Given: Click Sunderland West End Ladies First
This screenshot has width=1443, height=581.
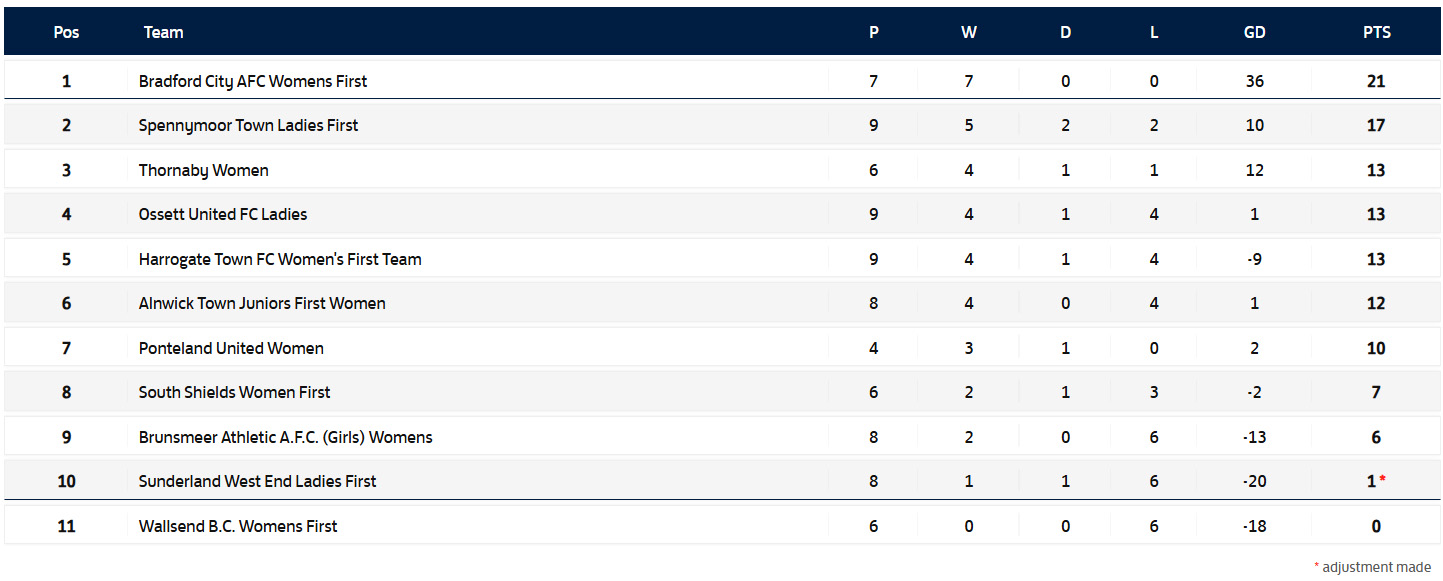Looking at the screenshot, I should click(x=257, y=481).
